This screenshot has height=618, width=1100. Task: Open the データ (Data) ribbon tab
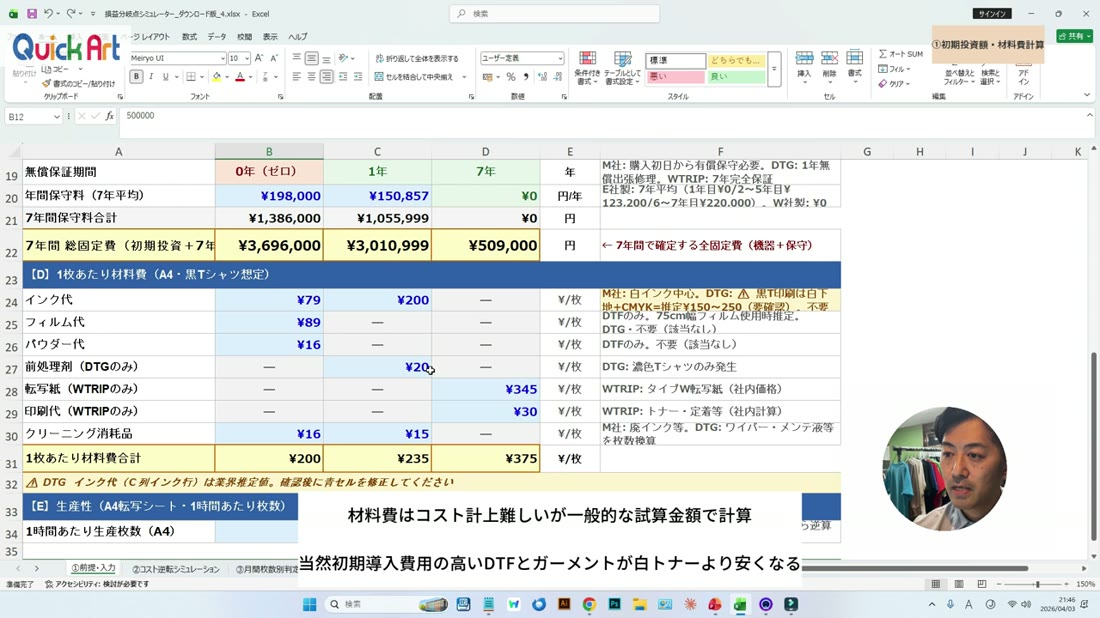click(x=217, y=36)
